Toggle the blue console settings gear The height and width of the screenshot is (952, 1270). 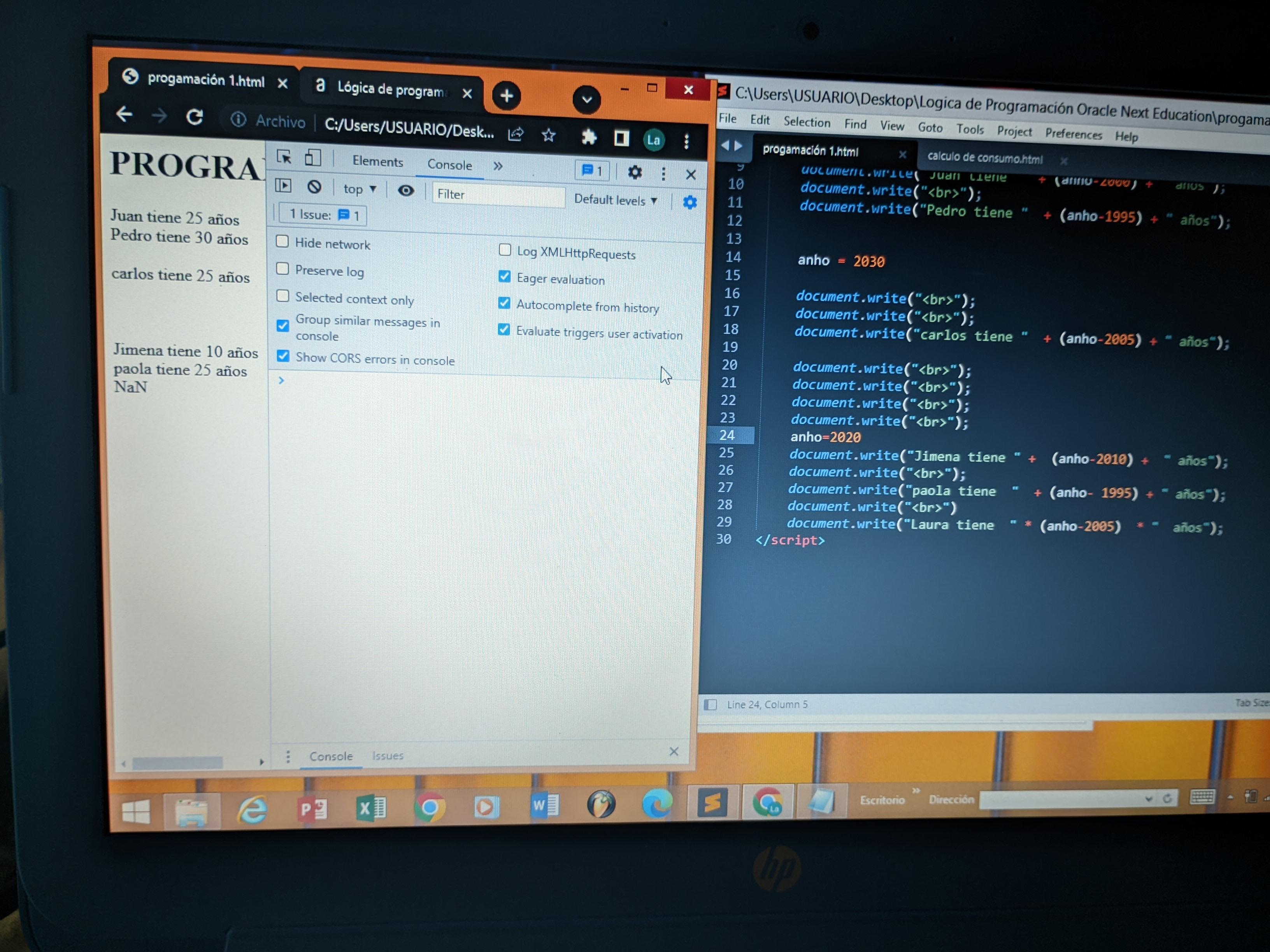click(689, 202)
